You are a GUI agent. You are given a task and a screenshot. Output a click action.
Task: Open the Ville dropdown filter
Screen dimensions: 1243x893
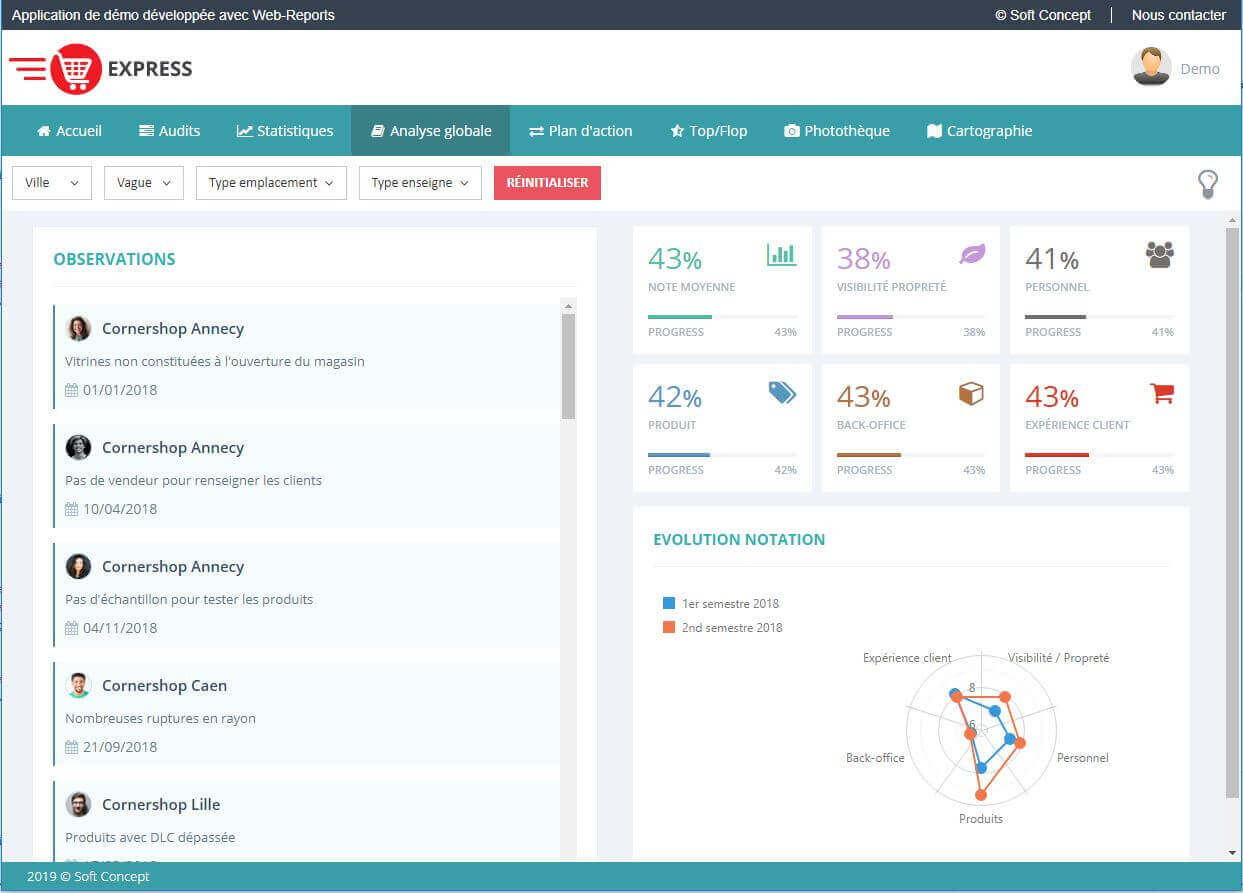point(52,183)
